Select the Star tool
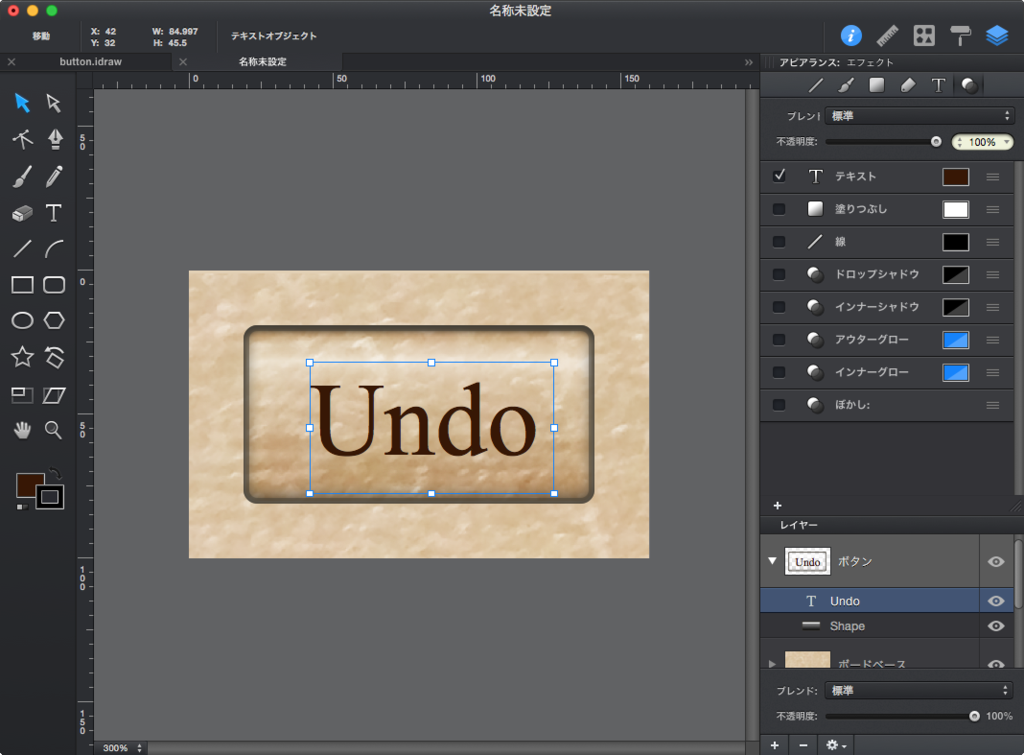The width and height of the screenshot is (1024, 755). pos(22,357)
